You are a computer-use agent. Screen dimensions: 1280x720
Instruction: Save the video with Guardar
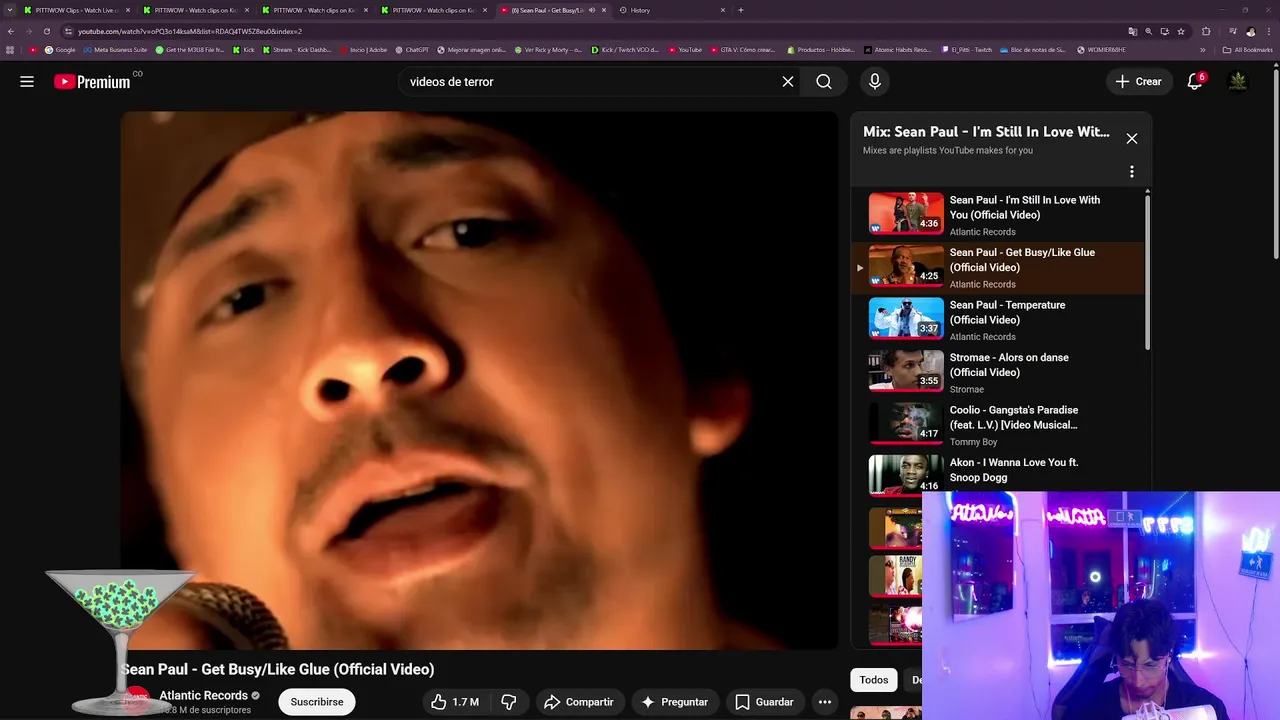click(765, 702)
